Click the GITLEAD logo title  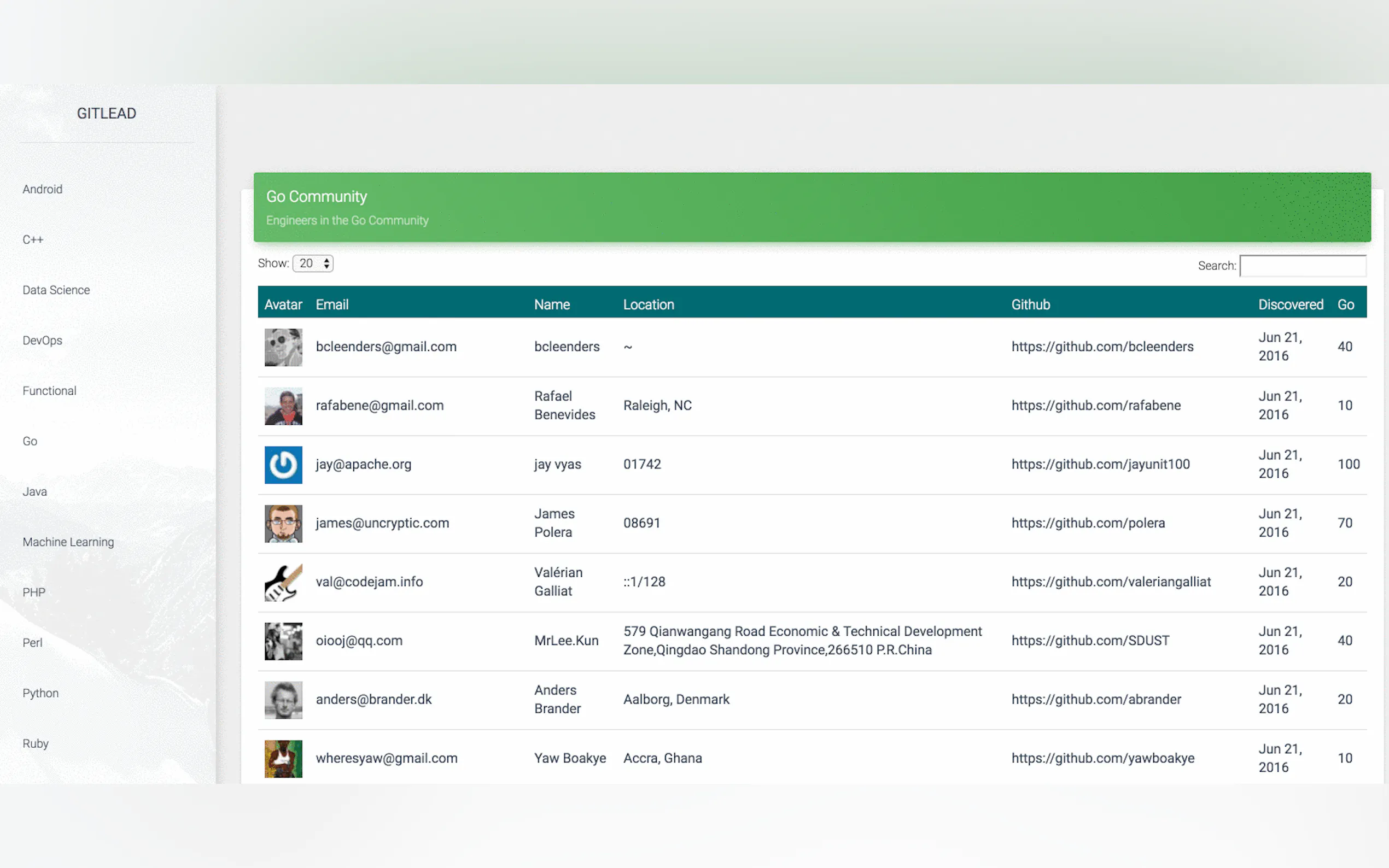pyautogui.click(x=107, y=114)
